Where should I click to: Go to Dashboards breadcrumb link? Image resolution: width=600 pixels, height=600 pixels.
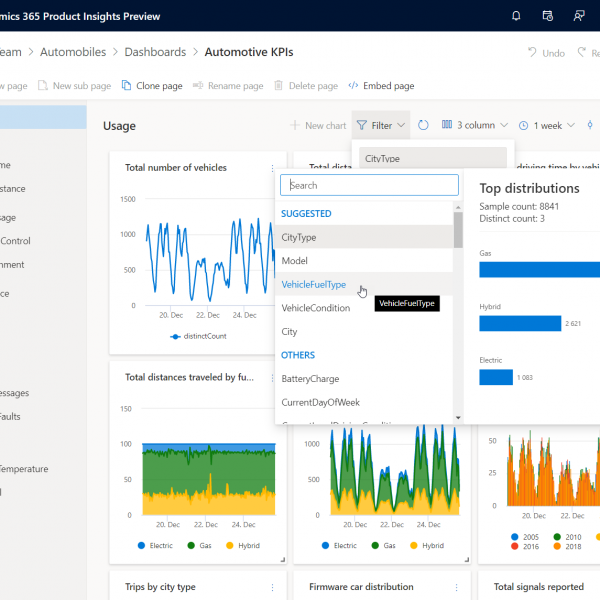pos(155,52)
